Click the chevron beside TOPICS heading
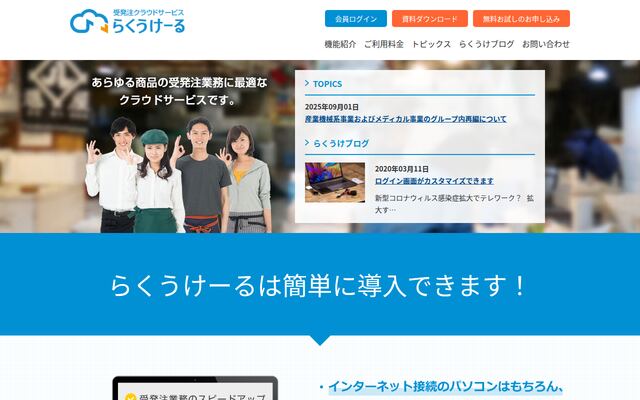640x400 pixels. 307,83
